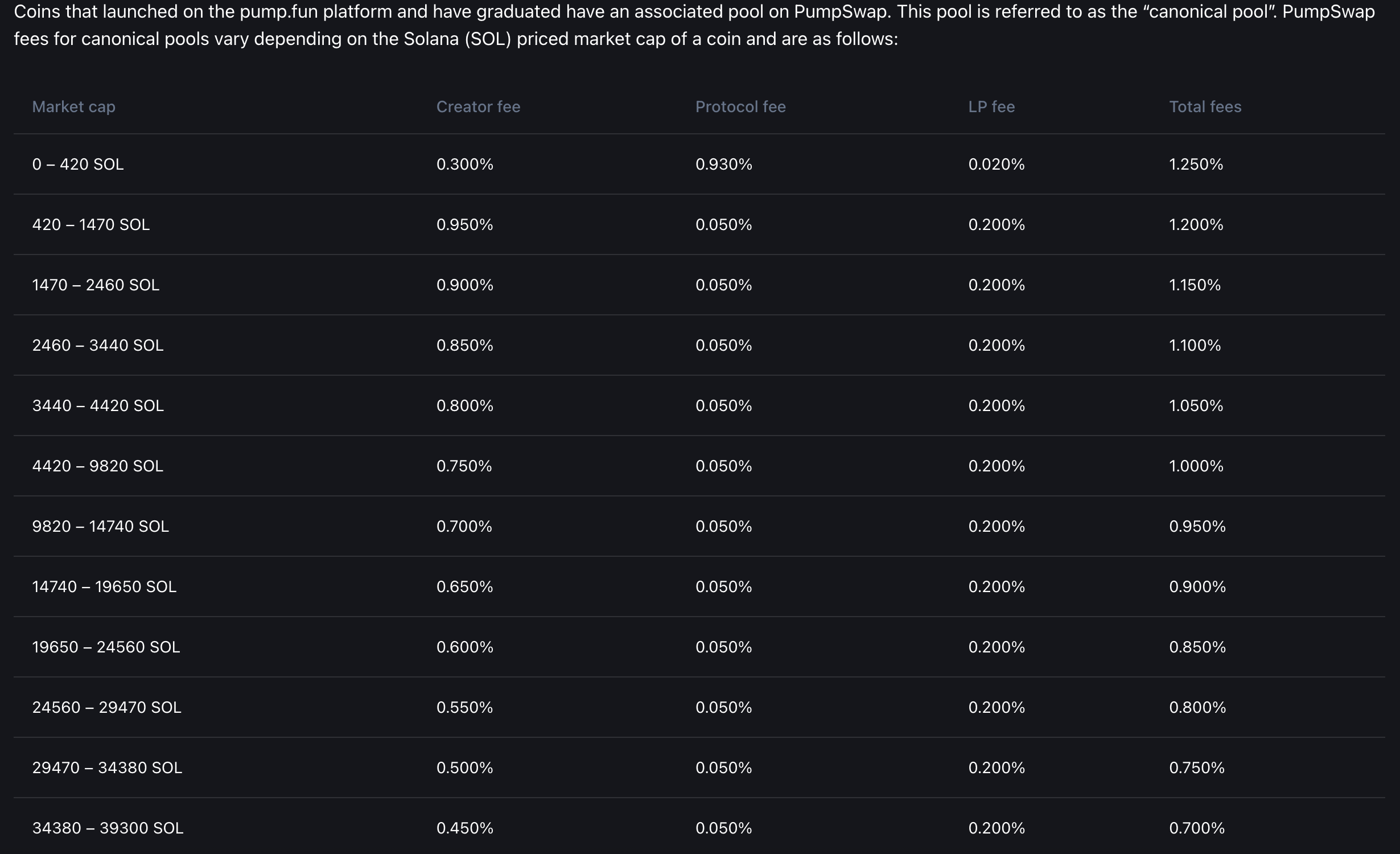
Task: Click the 0.930% protocol fee value
Action: click(723, 165)
